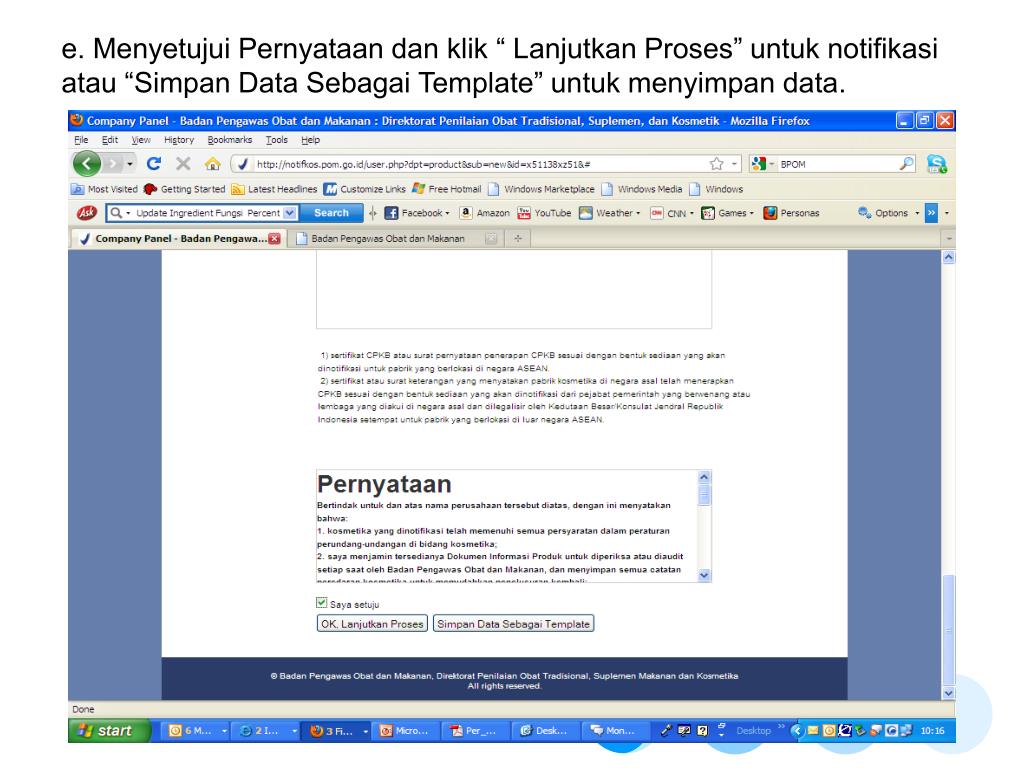Click the Pernyataan box scroll-down arrow

click(703, 575)
